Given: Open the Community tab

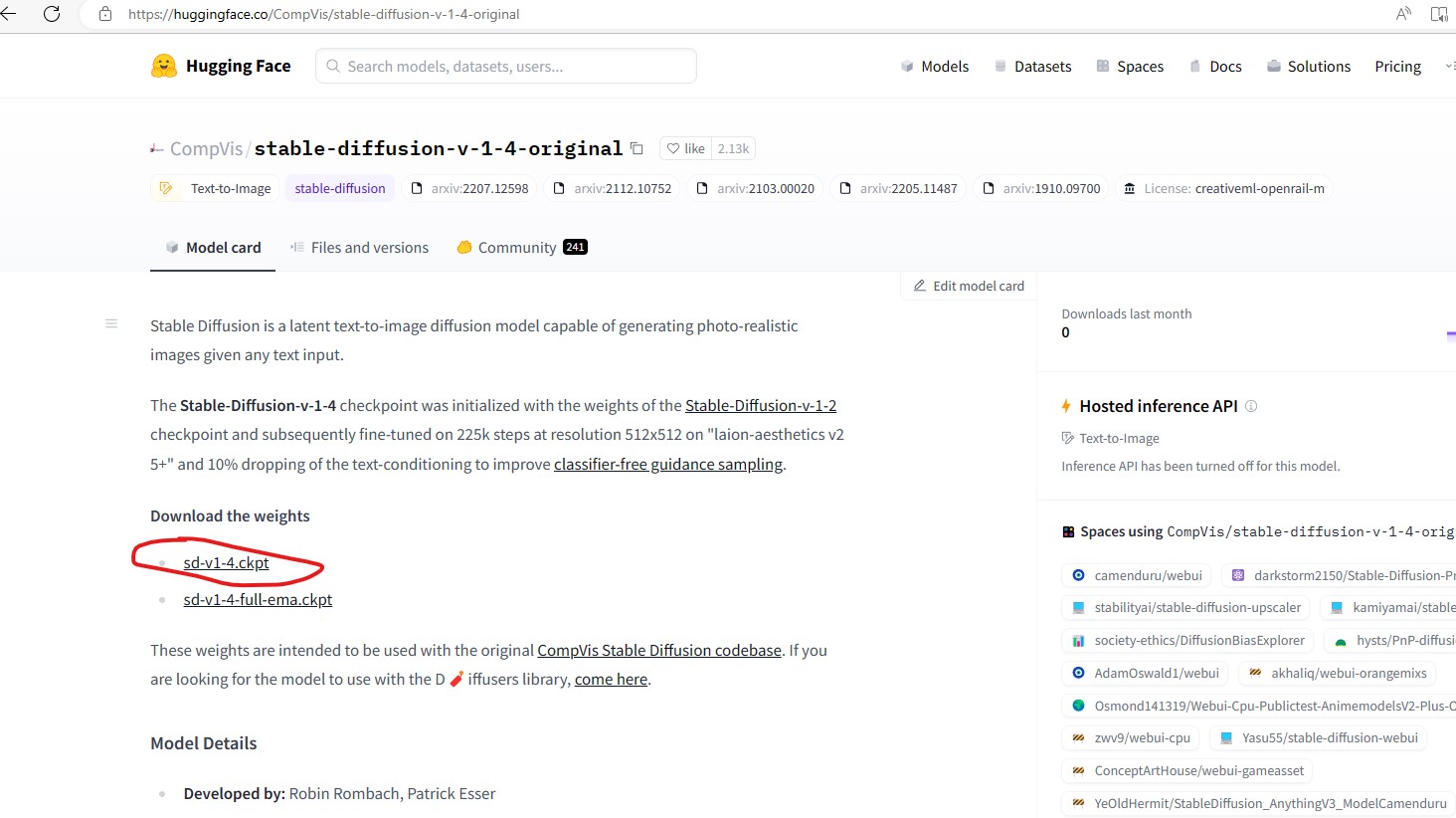Looking at the screenshot, I should [x=522, y=247].
